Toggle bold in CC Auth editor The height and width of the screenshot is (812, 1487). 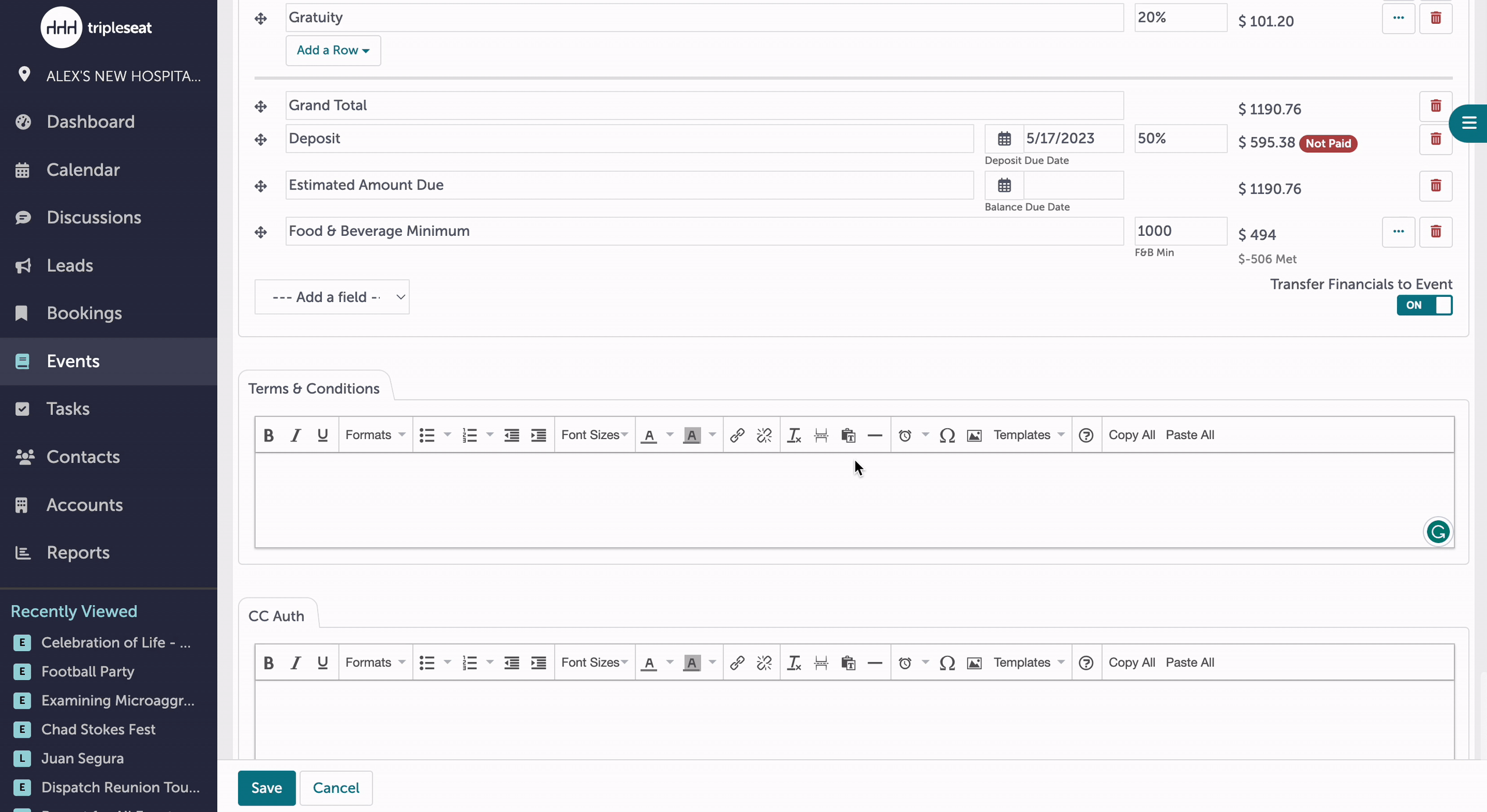(268, 663)
